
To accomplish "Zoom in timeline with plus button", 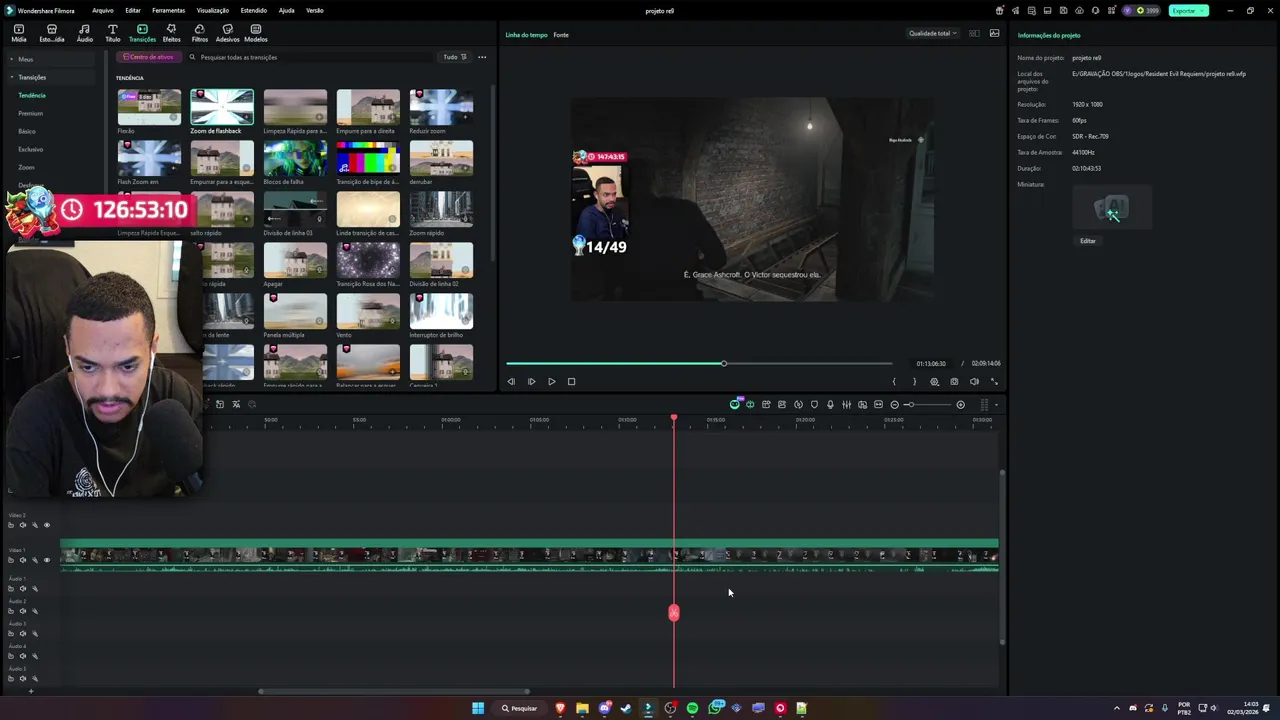I will [960, 404].
